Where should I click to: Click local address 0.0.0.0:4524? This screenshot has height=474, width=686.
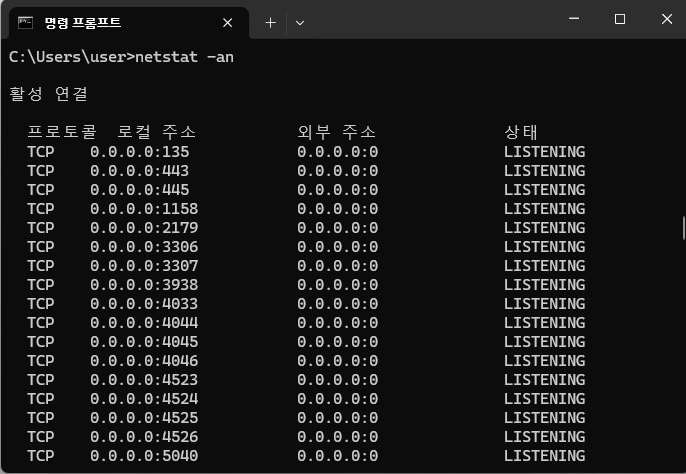(x=144, y=399)
